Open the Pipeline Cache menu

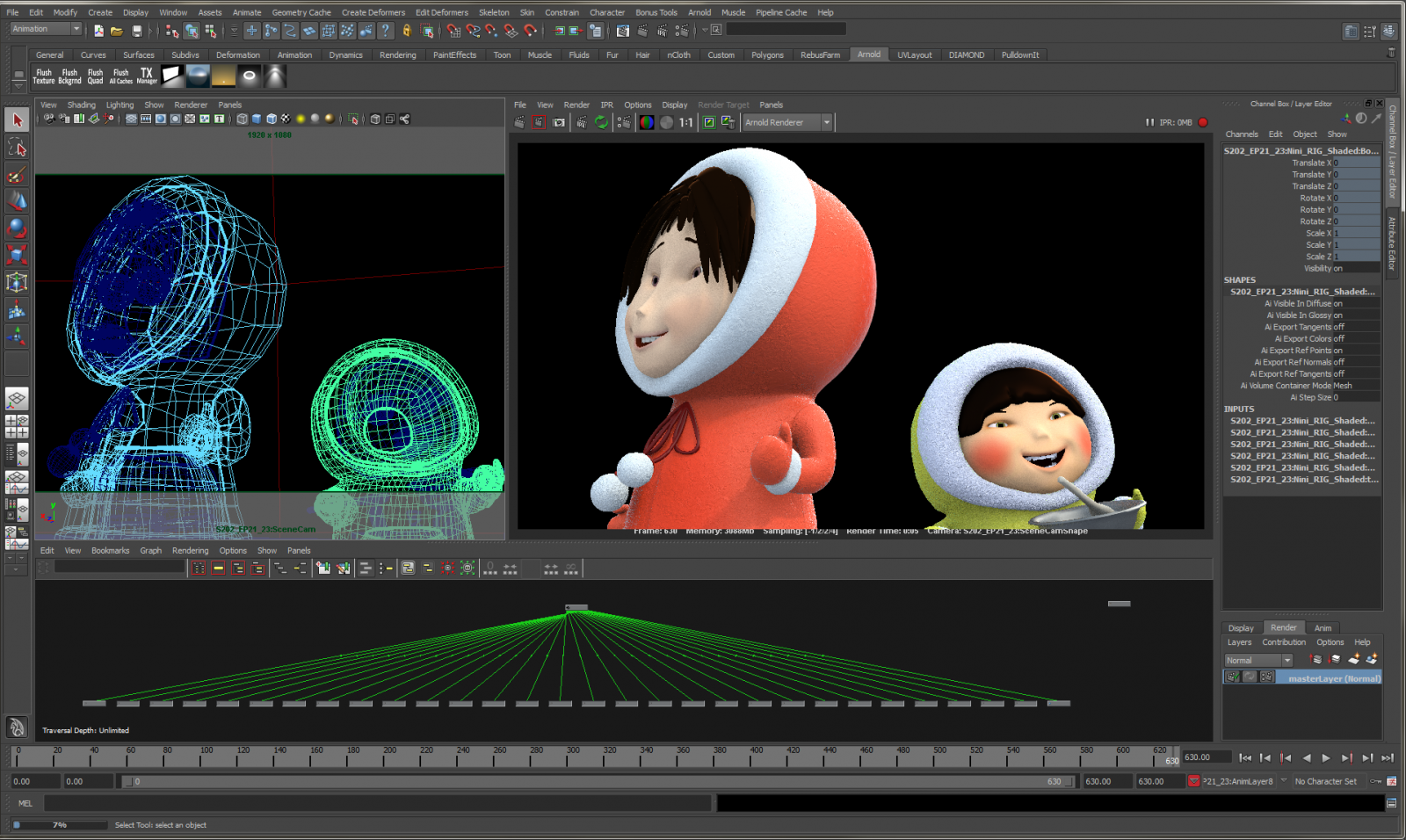click(x=781, y=12)
